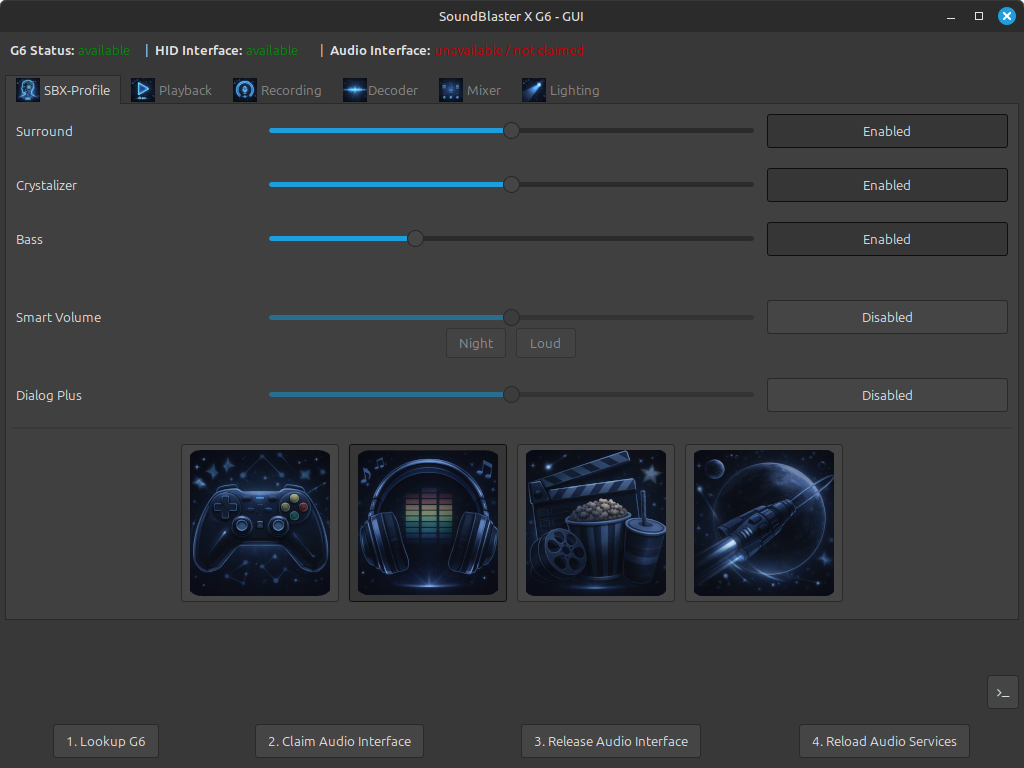The image size is (1024, 768).
Task: Open the Recording tab
Action: pos(278,90)
